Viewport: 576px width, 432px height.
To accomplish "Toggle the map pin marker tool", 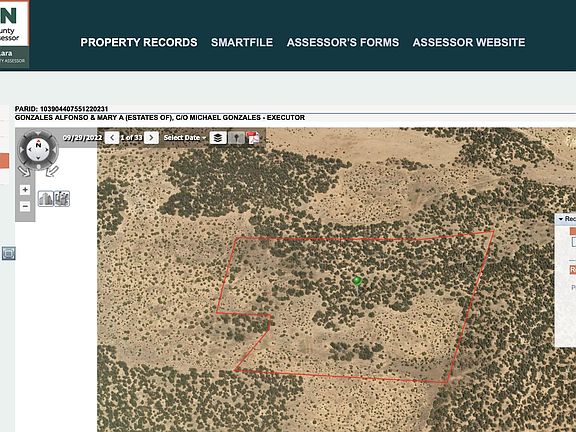I will [236, 138].
